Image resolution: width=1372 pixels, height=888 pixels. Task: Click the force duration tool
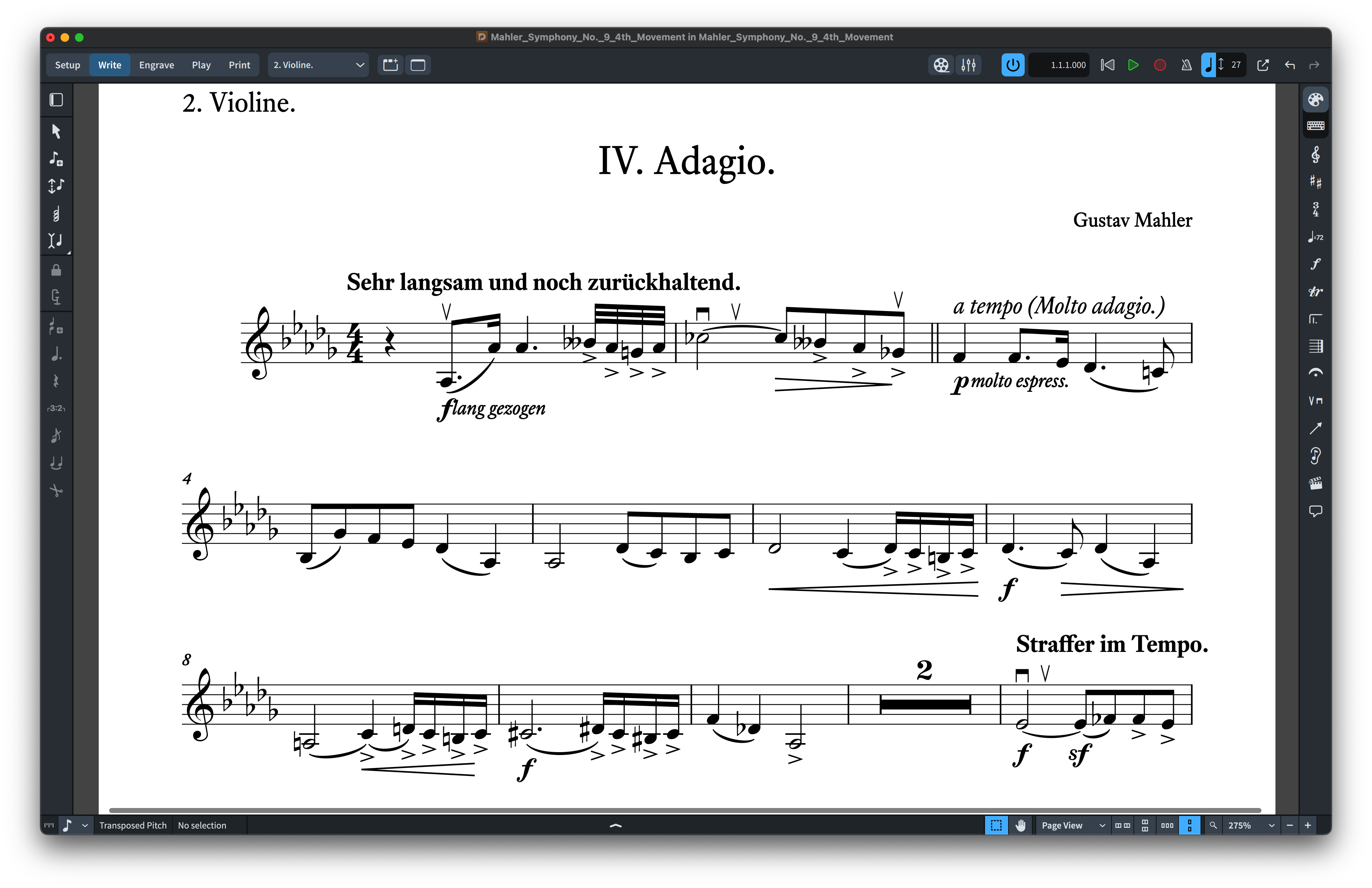tap(56, 297)
